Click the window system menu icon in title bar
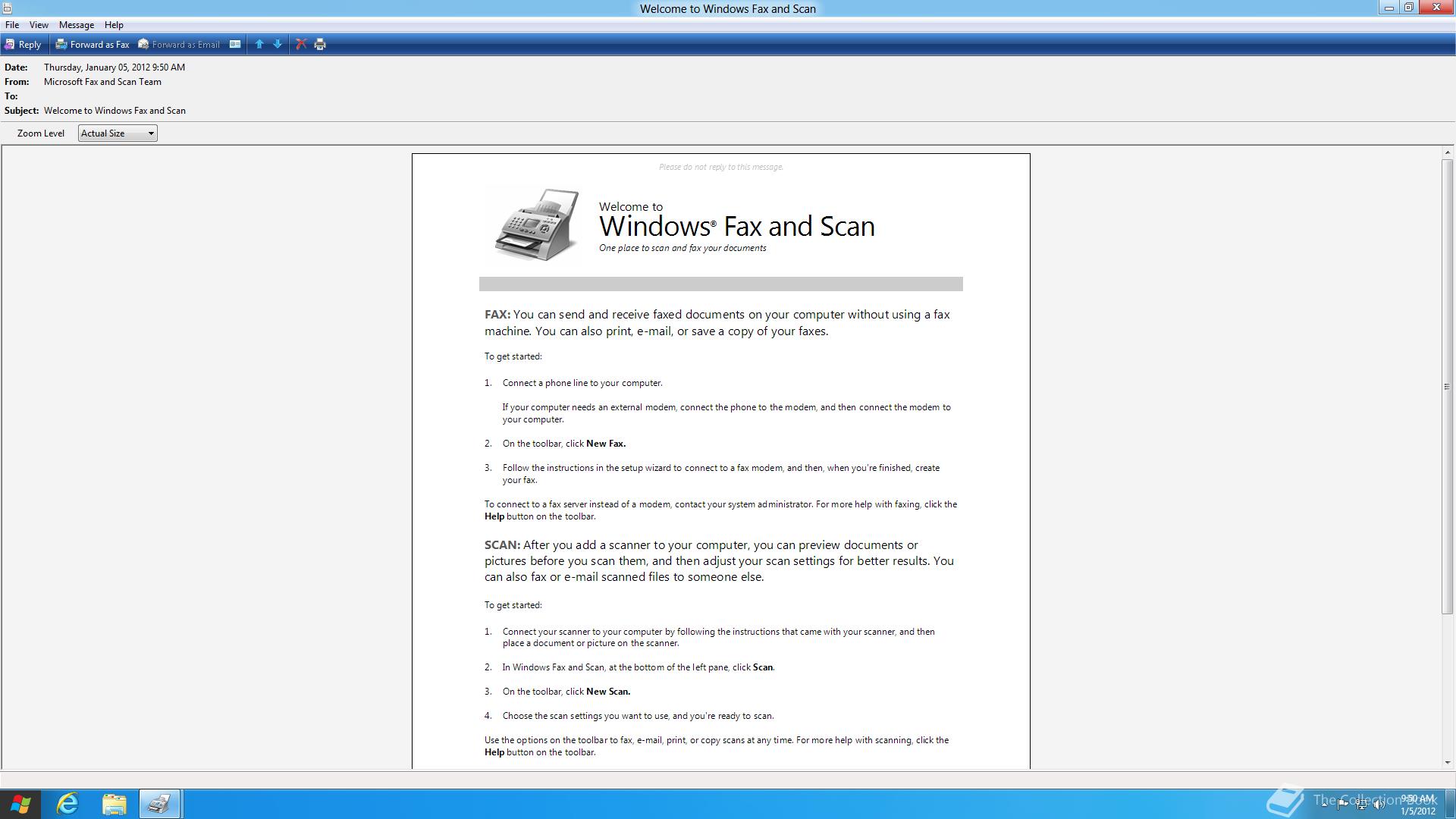Screen dimensions: 1456x819 click(x=7, y=8)
